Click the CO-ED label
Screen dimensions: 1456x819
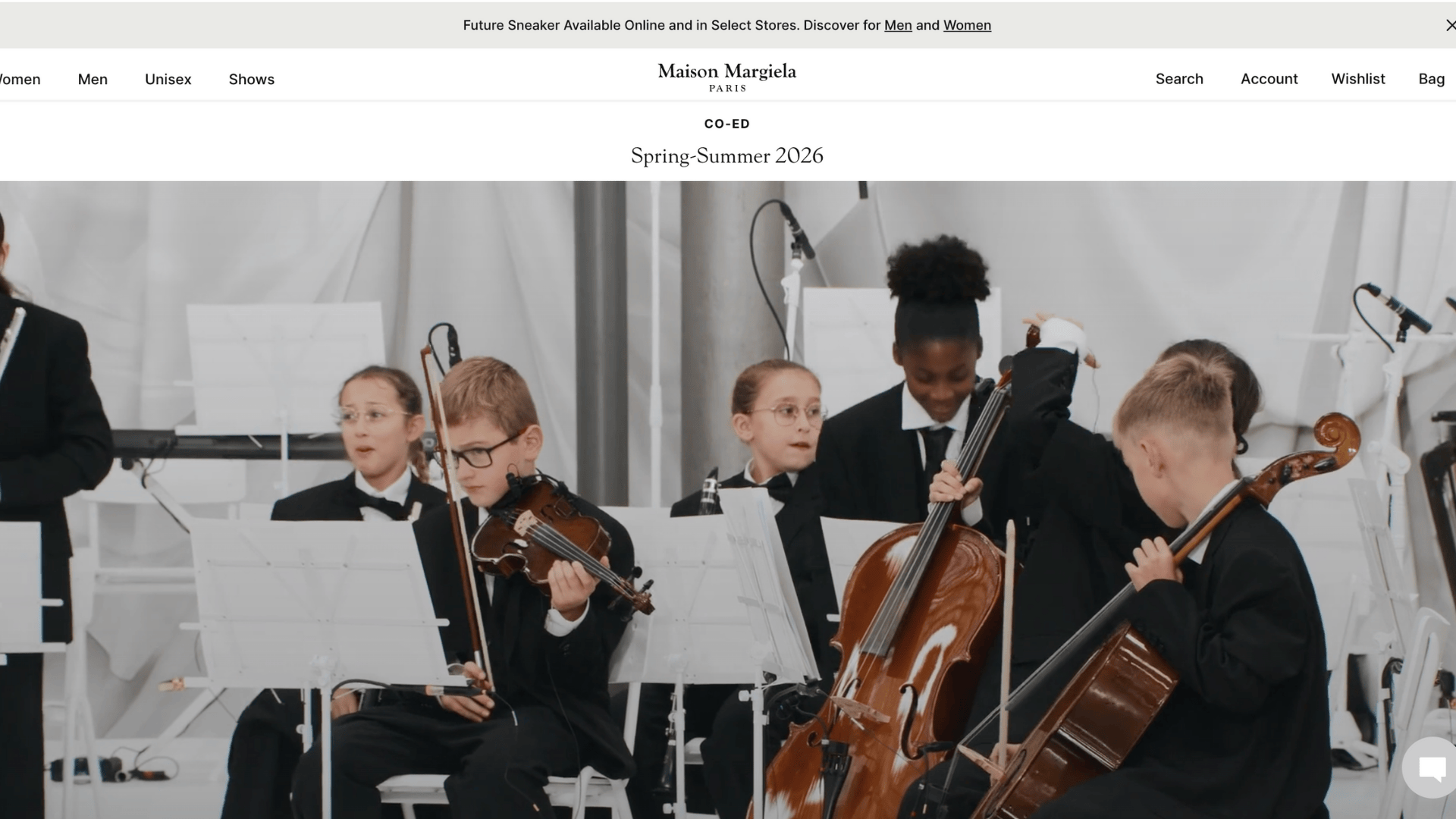pyautogui.click(x=726, y=124)
